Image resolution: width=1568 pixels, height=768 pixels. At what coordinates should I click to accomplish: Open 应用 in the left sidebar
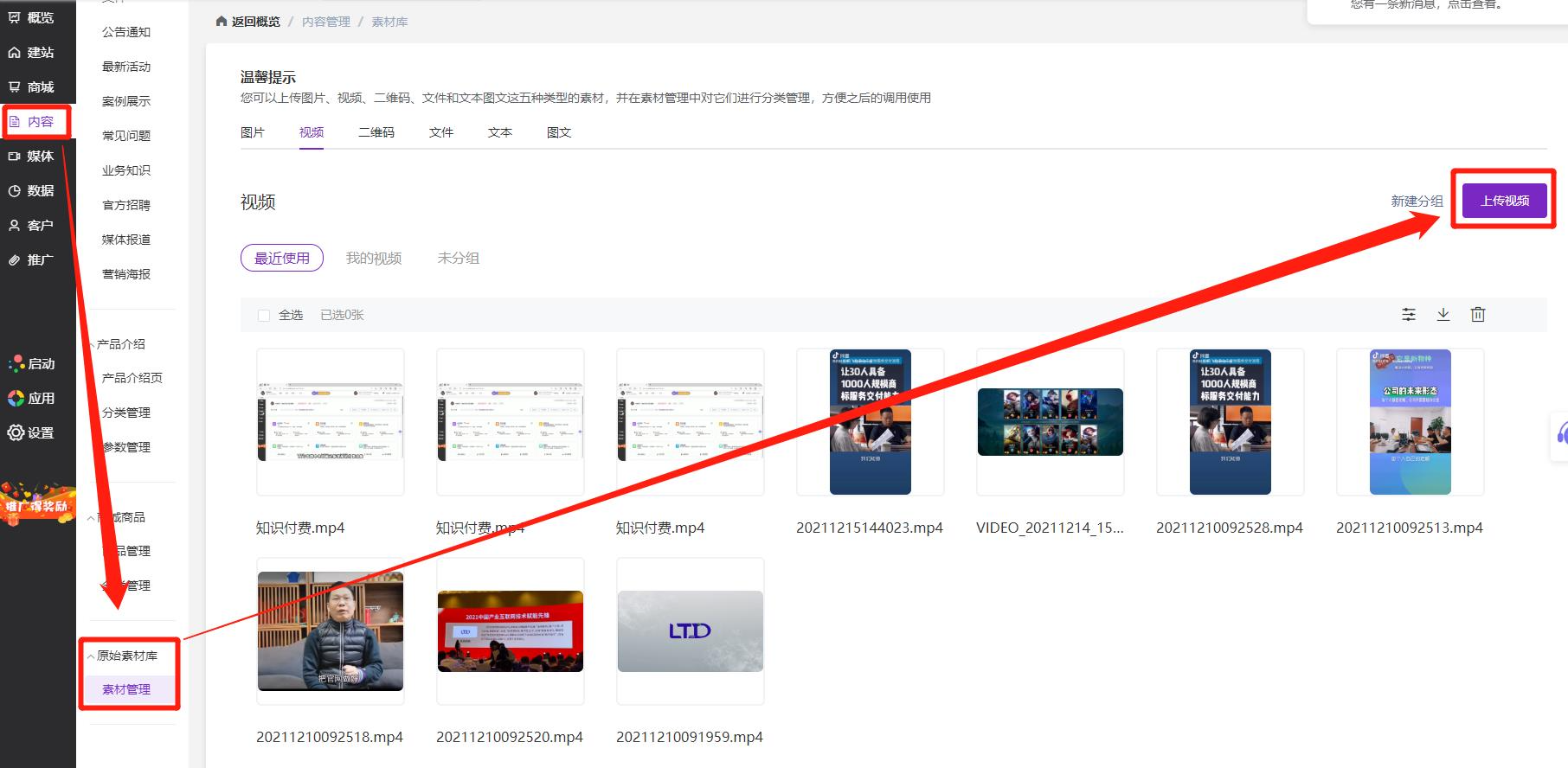click(x=32, y=399)
